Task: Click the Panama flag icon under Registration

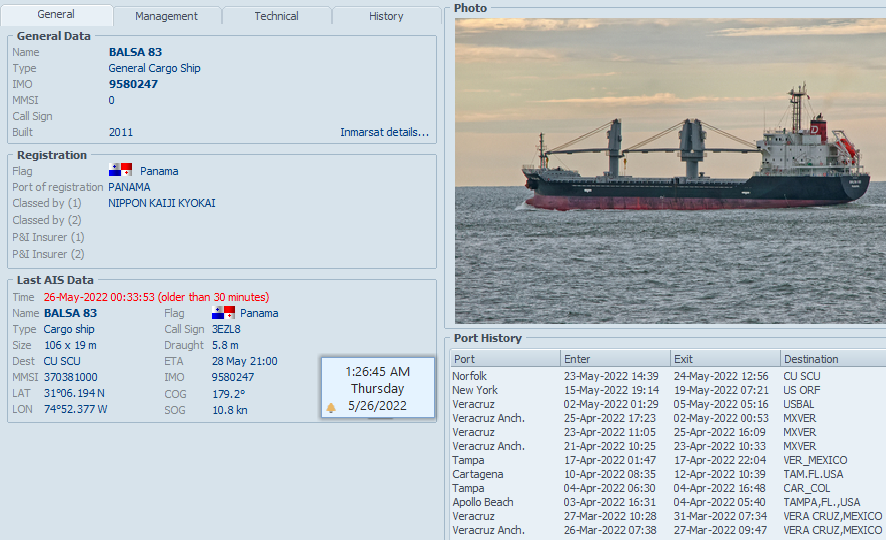Action: [x=120, y=170]
